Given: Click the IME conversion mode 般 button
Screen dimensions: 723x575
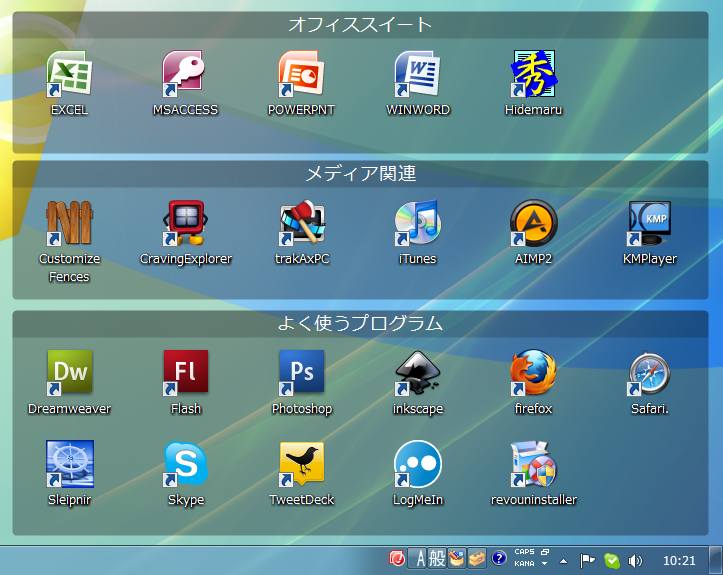Looking at the screenshot, I should (437, 559).
